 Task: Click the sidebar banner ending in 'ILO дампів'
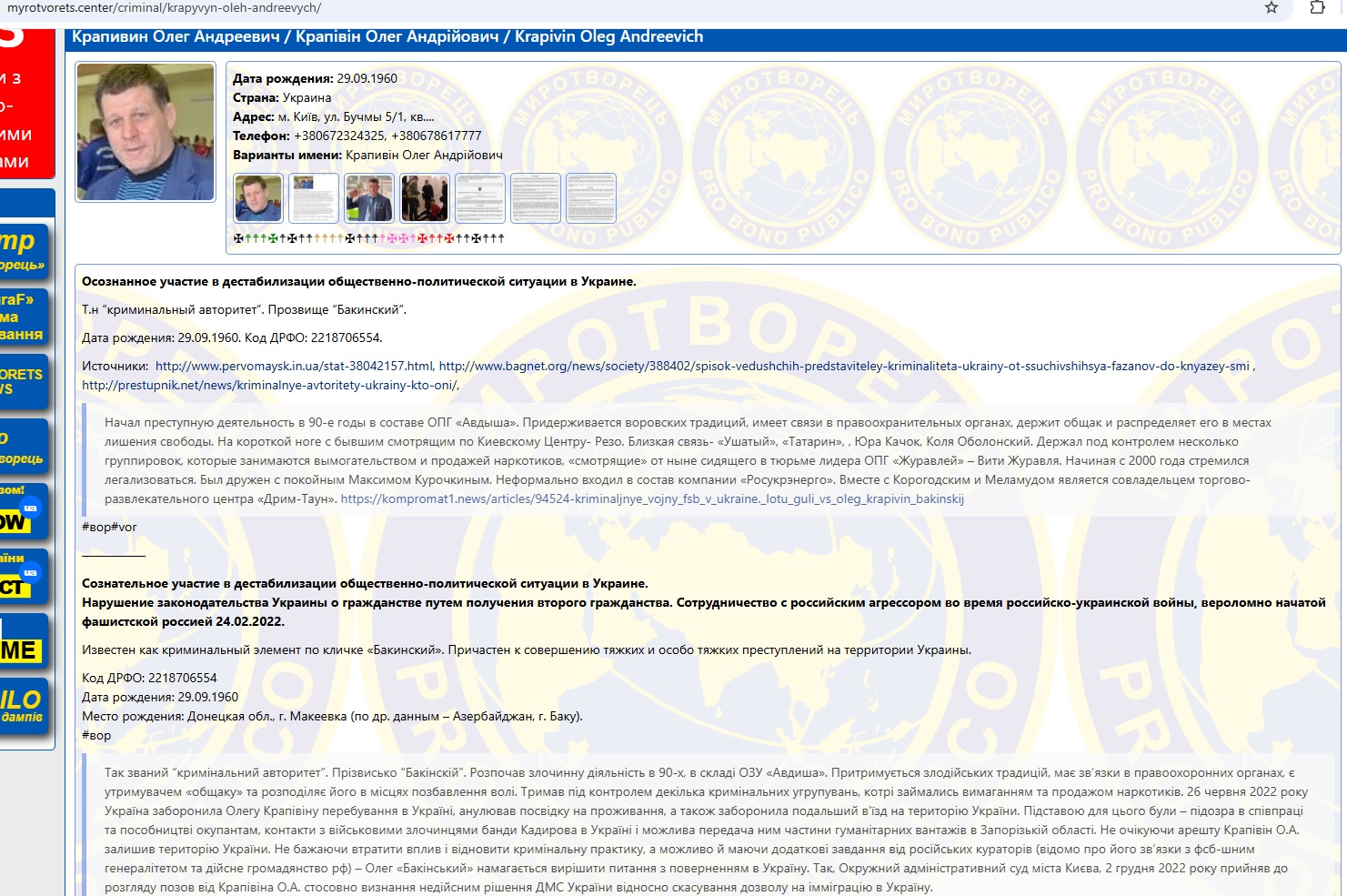[x=24, y=707]
